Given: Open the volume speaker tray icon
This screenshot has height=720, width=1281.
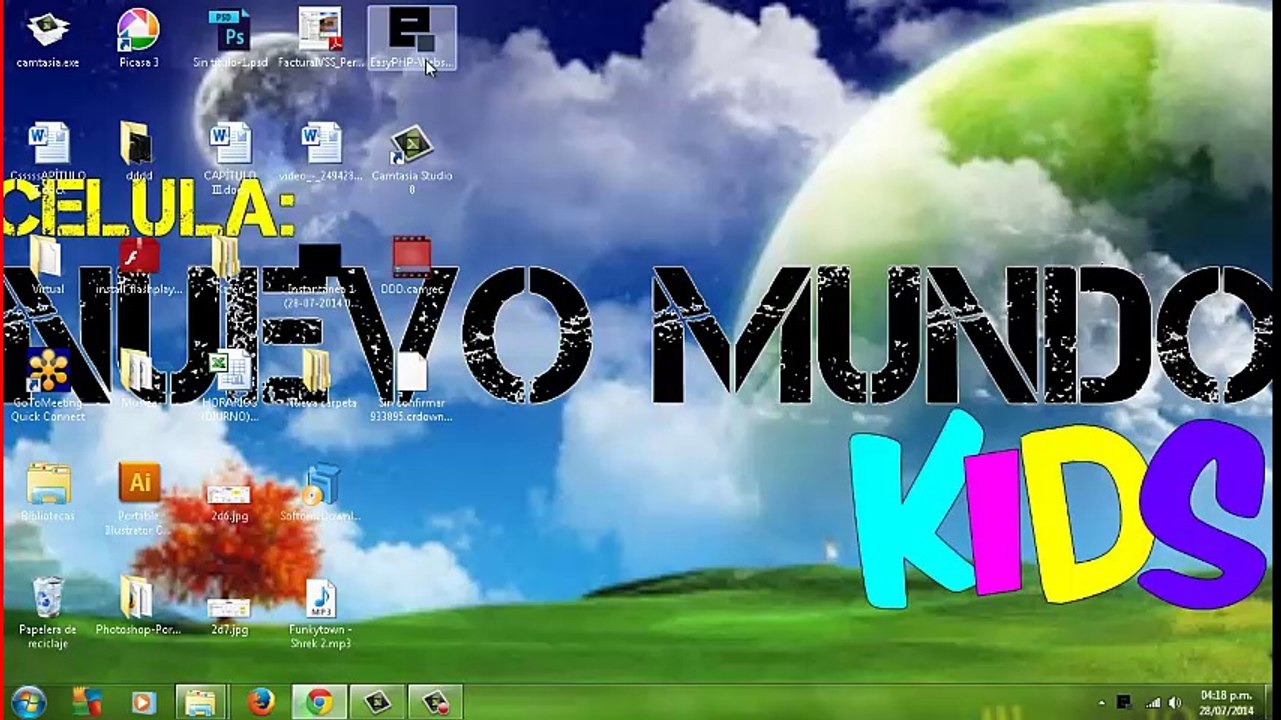Looking at the screenshot, I should click(x=1175, y=702).
